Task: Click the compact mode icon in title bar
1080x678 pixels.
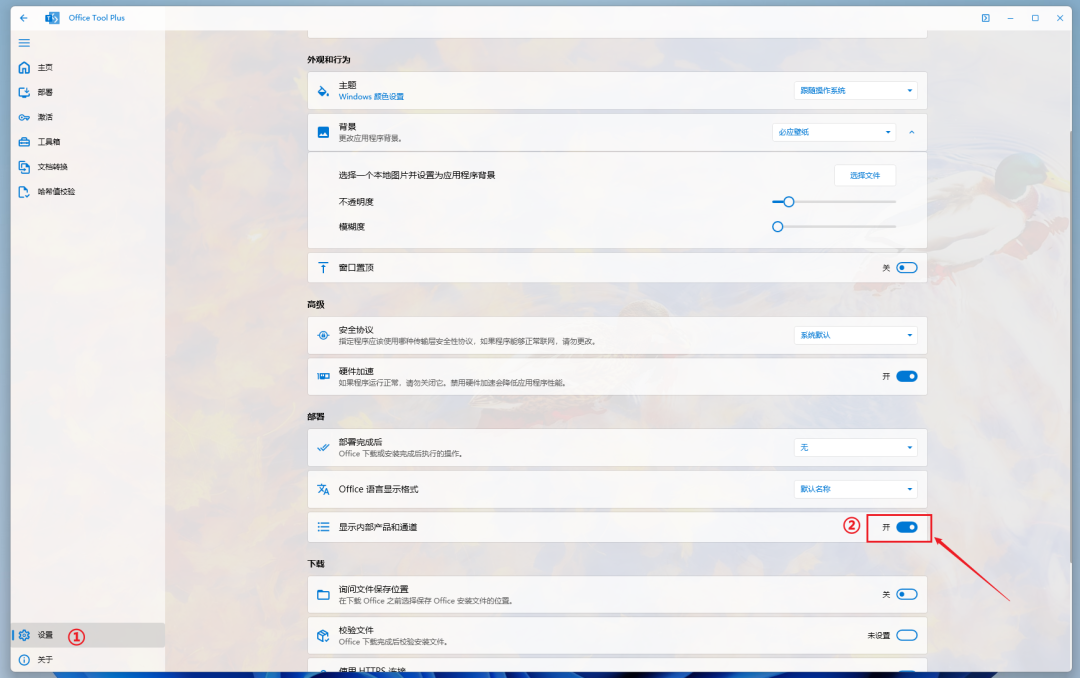Action: click(x=986, y=18)
